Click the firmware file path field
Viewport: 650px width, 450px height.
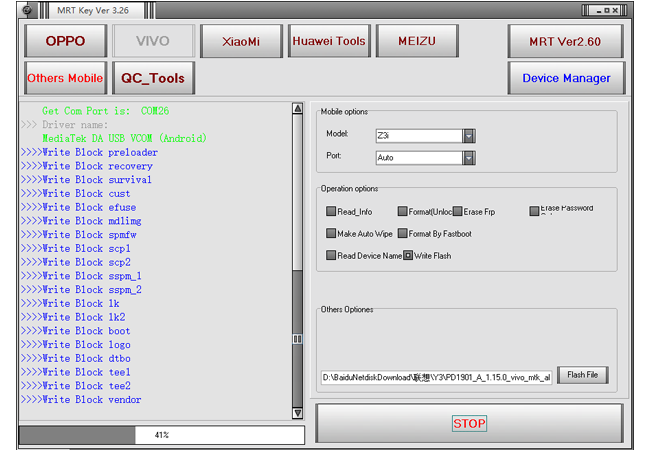pos(437,377)
